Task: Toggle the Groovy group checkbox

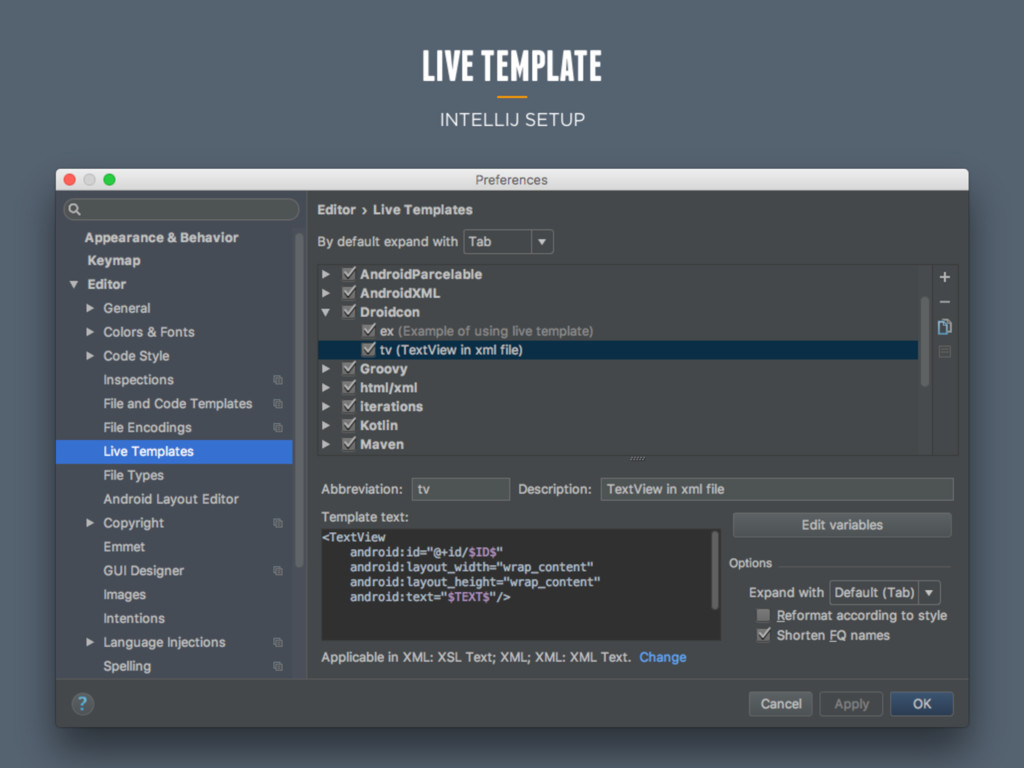Action: [349, 368]
